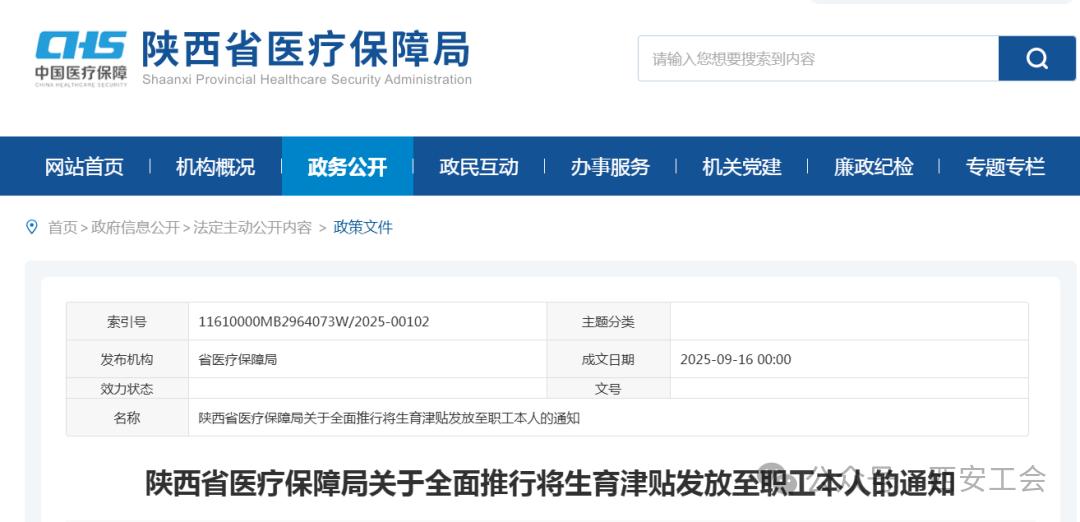1080x522 pixels.
Task: Click the CHS China Healthcare Security logo
Action: pos(81,58)
